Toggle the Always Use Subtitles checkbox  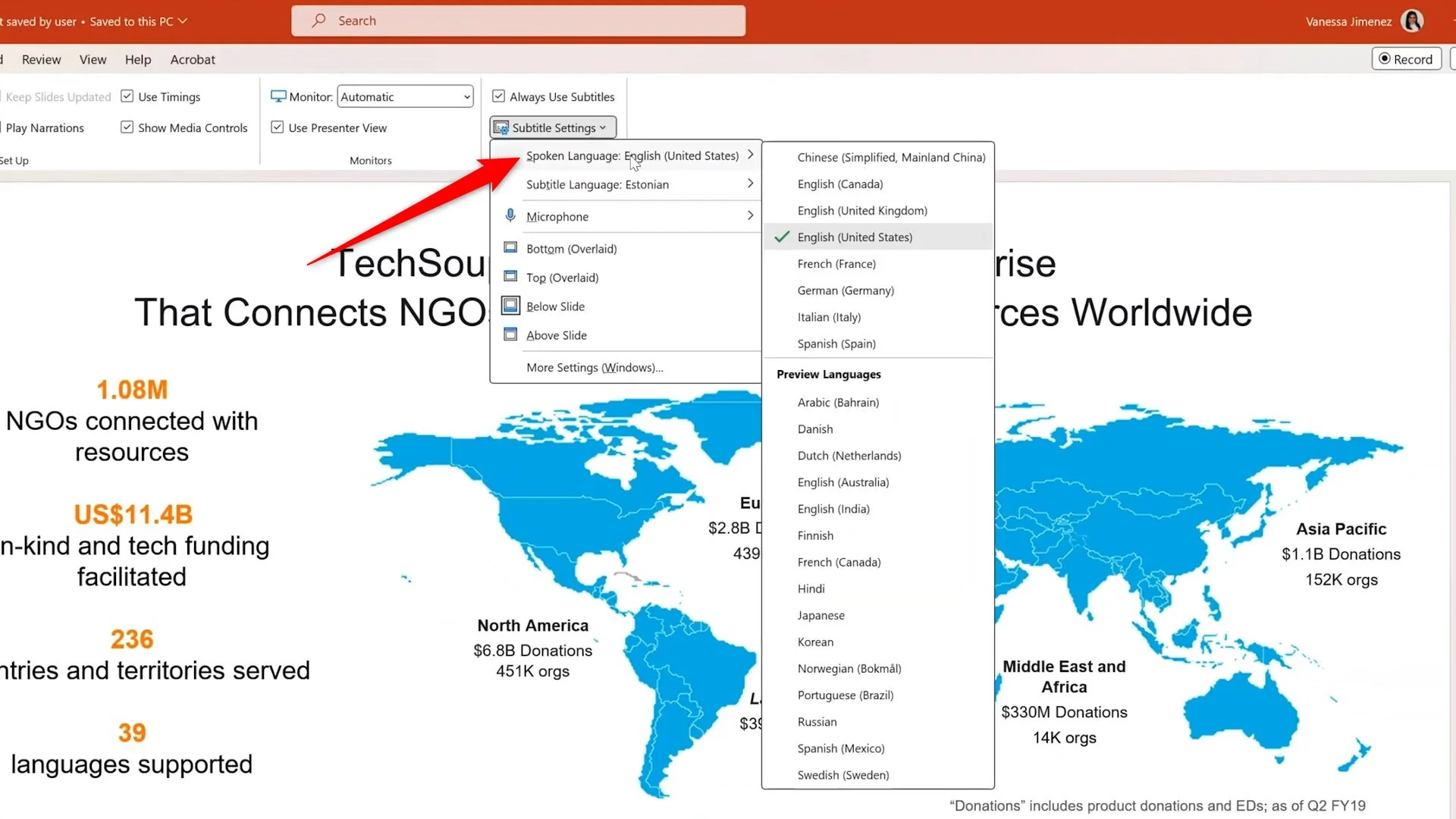pyautogui.click(x=498, y=96)
